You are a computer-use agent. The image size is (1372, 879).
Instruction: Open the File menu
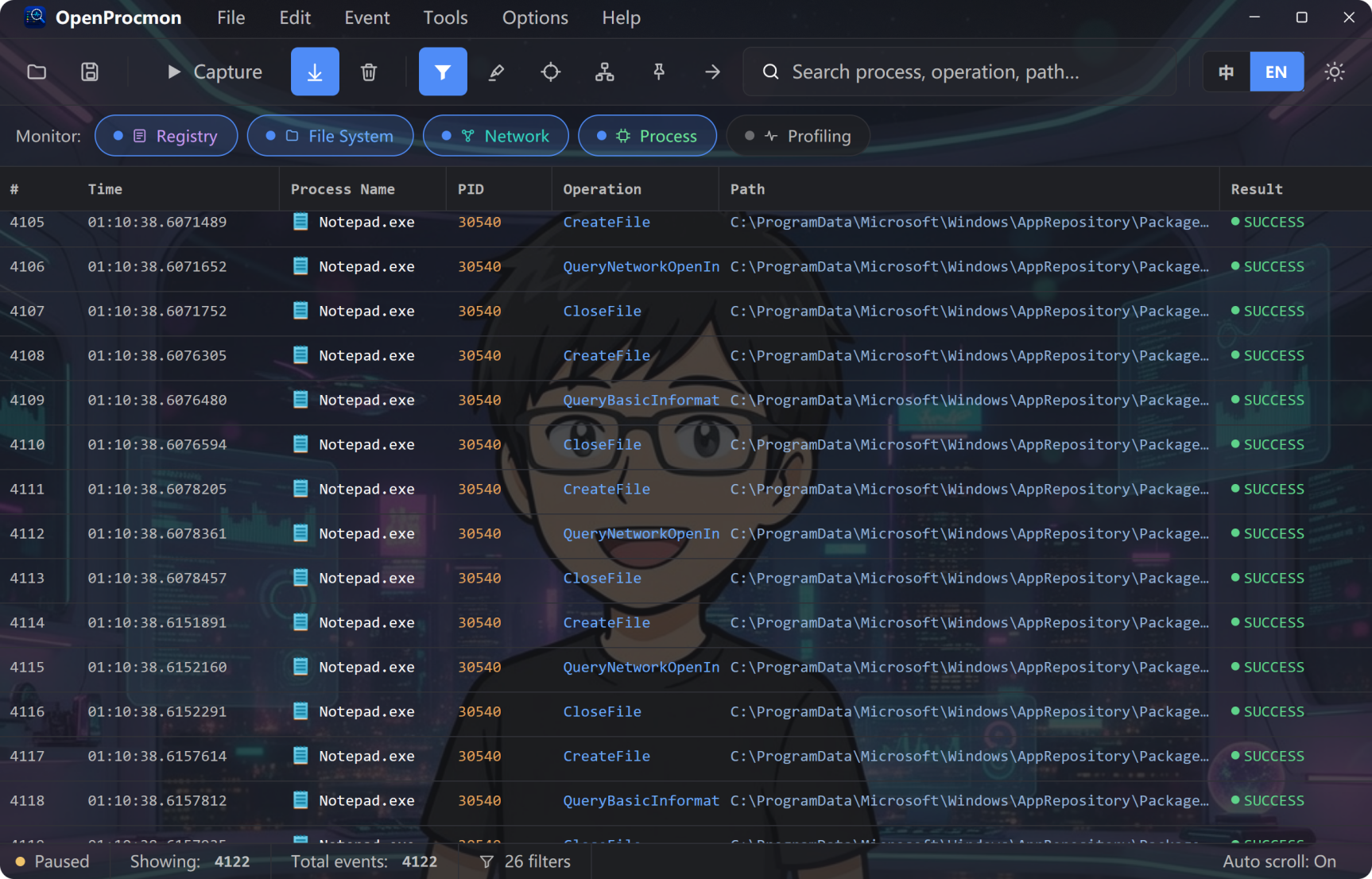[x=231, y=17]
